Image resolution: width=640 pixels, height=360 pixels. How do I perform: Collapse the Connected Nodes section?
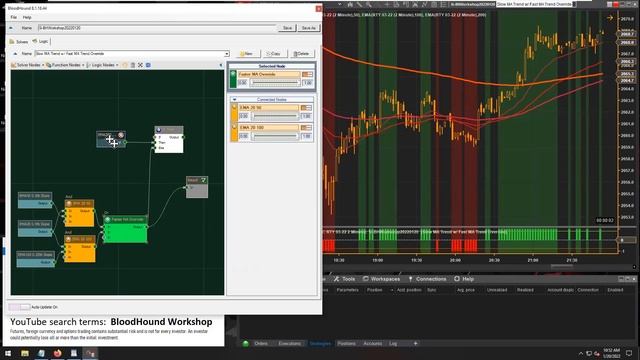234,100
